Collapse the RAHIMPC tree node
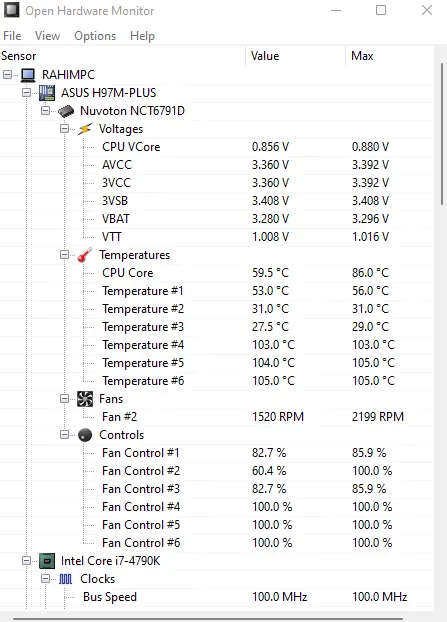Image resolution: width=447 pixels, height=622 pixels. (x=8, y=74)
